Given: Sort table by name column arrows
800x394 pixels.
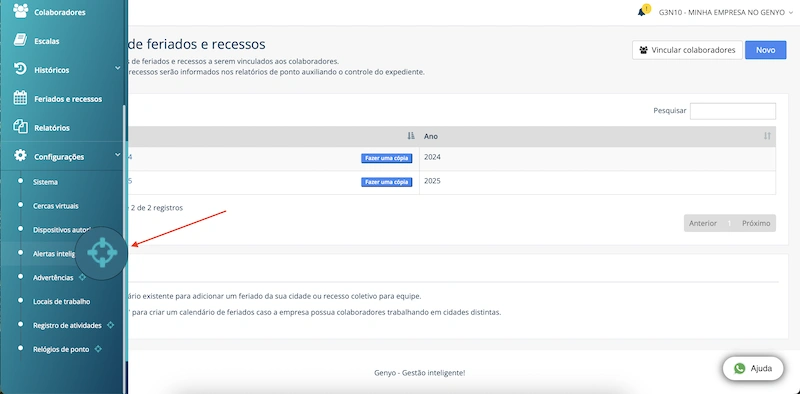Looking at the screenshot, I should click(411, 136).
